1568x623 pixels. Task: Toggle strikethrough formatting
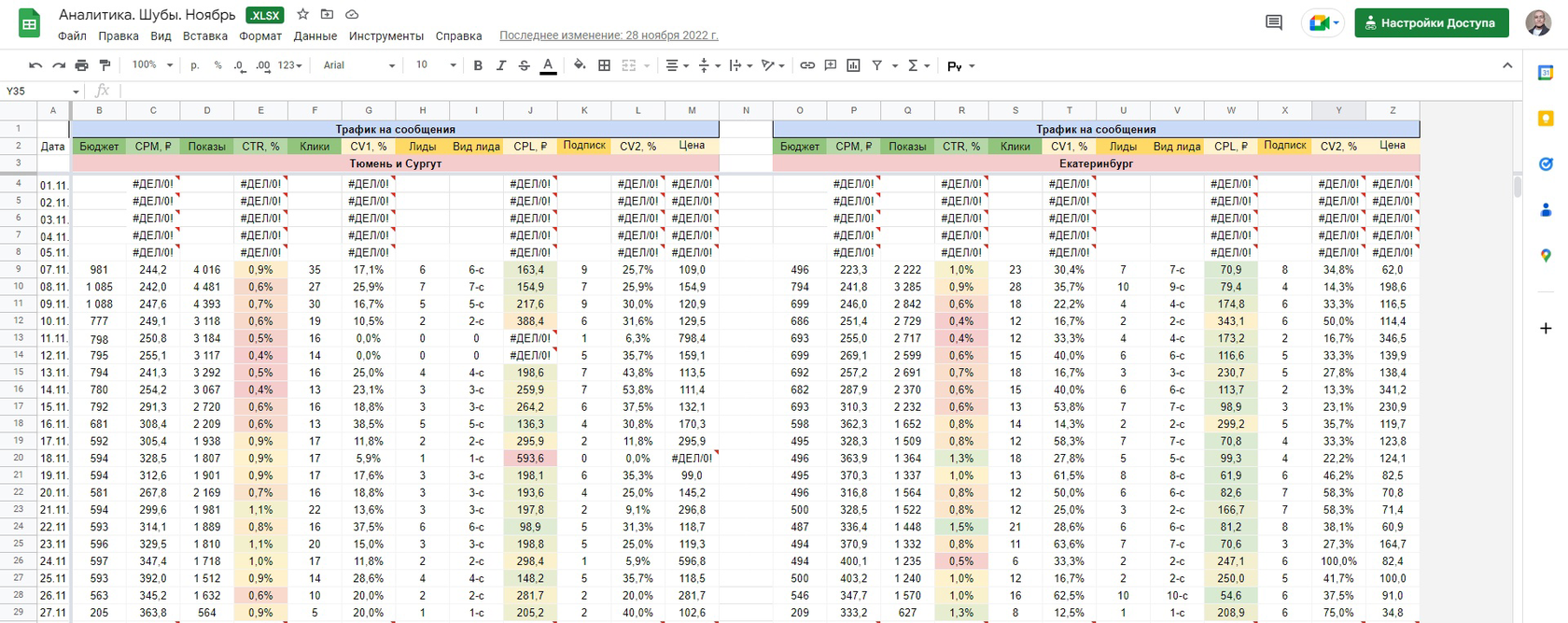click(524, 65)
